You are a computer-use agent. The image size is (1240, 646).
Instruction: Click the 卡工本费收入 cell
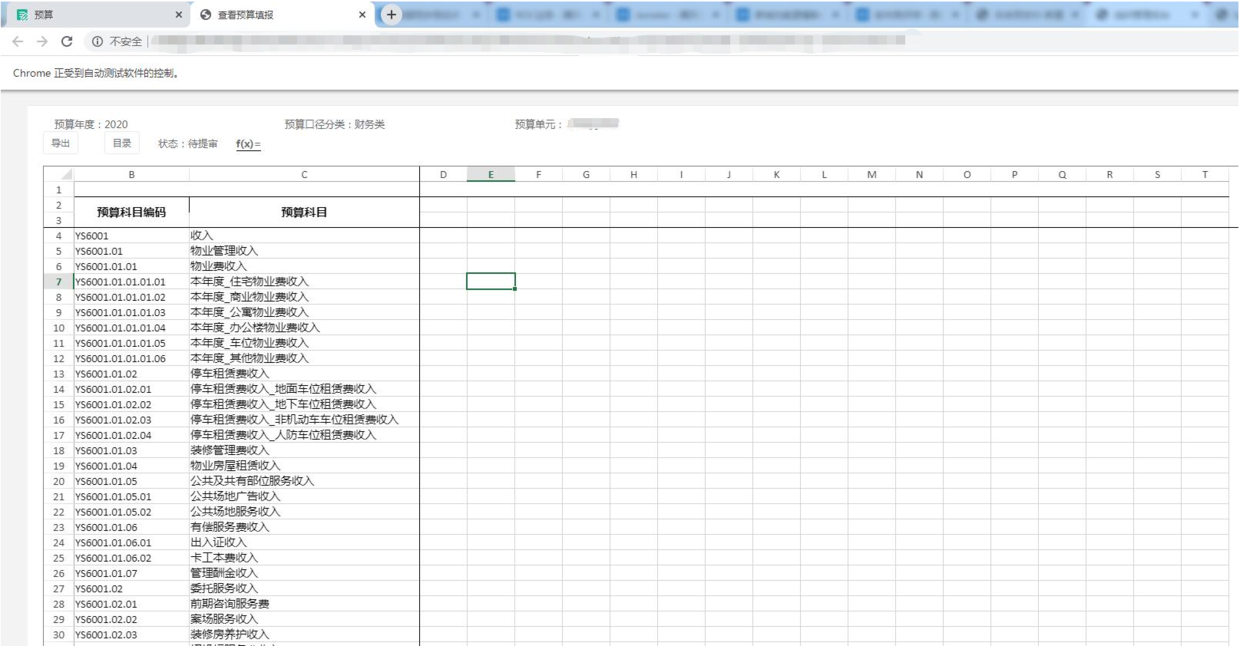point(304,558)
